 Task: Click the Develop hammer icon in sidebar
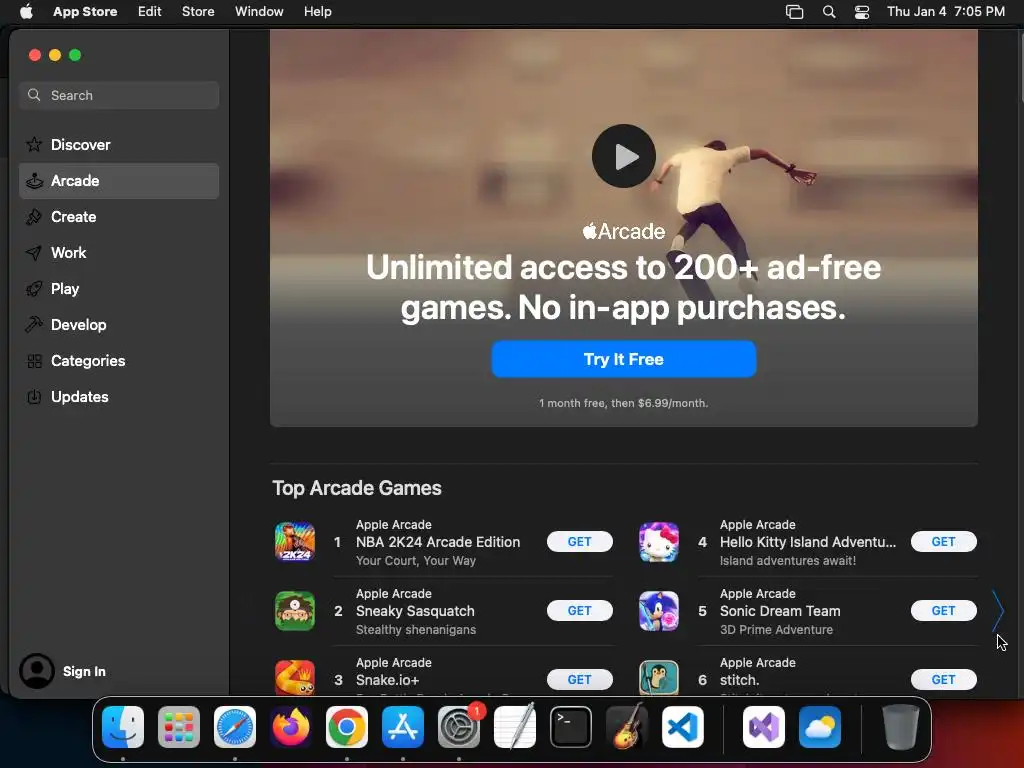click(34, 325)
